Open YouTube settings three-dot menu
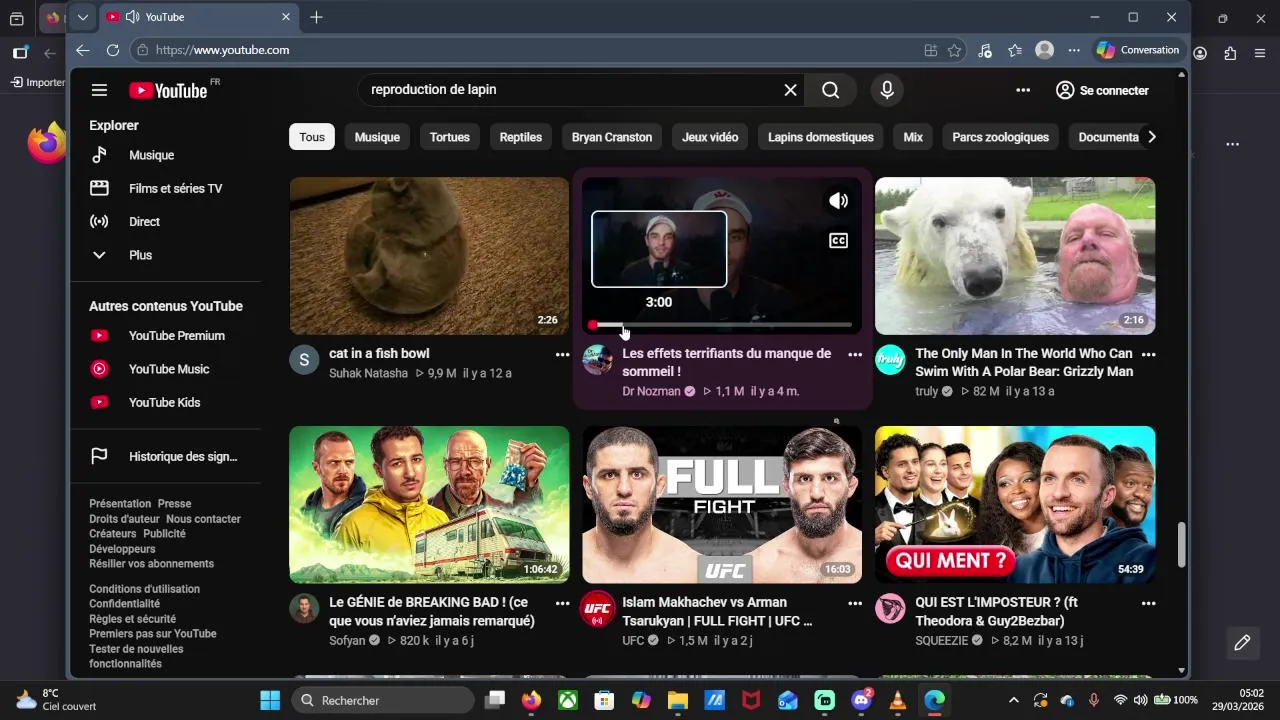Screen dimensions: 1280x720 (x=1023, y=90)
